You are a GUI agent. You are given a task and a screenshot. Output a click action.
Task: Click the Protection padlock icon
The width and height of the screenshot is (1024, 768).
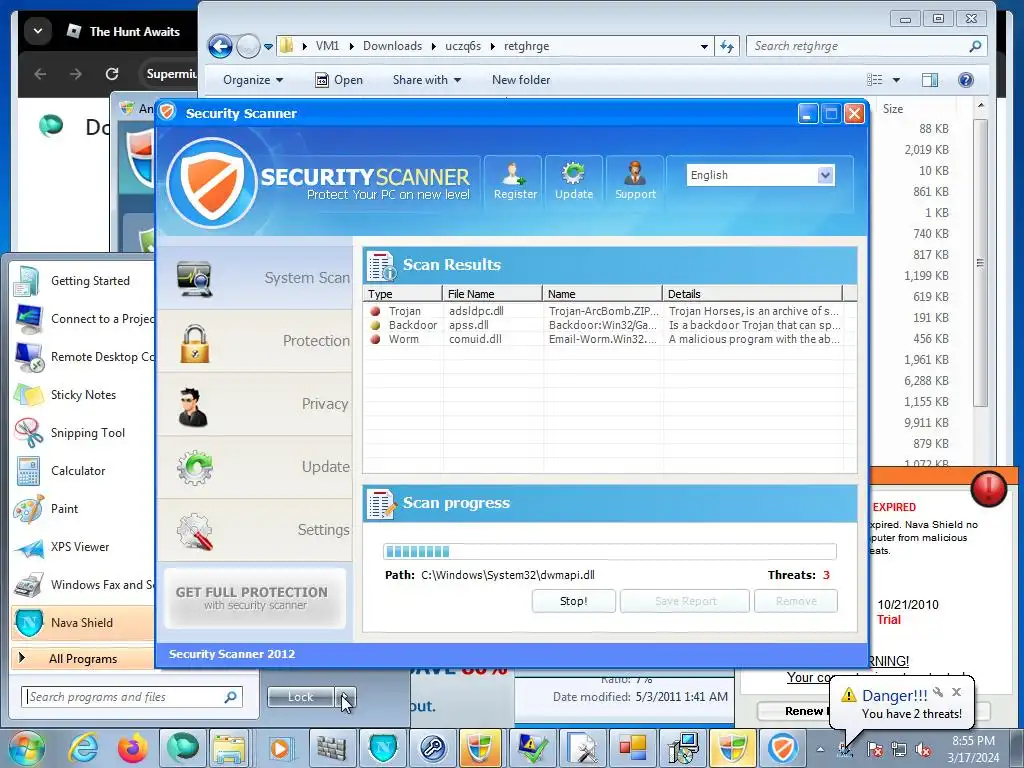(195, 344)
